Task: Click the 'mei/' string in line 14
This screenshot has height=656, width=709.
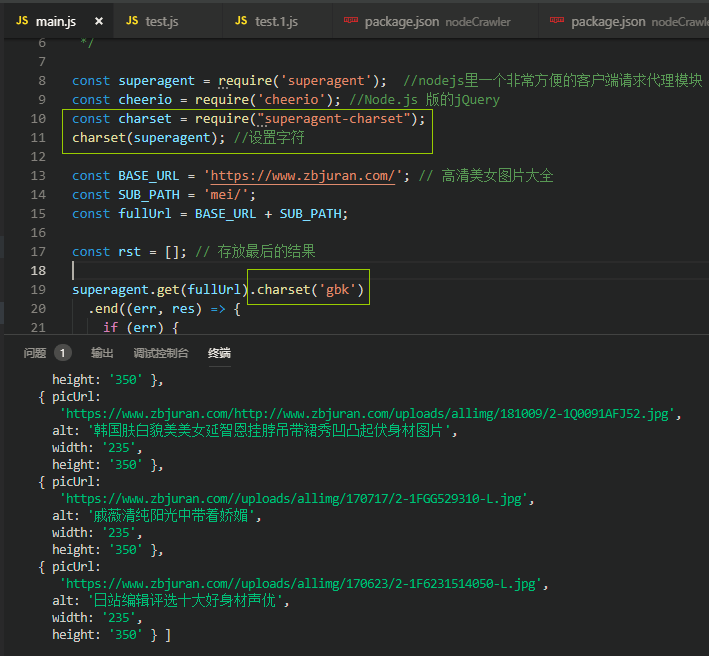Action: click(226, 194)
